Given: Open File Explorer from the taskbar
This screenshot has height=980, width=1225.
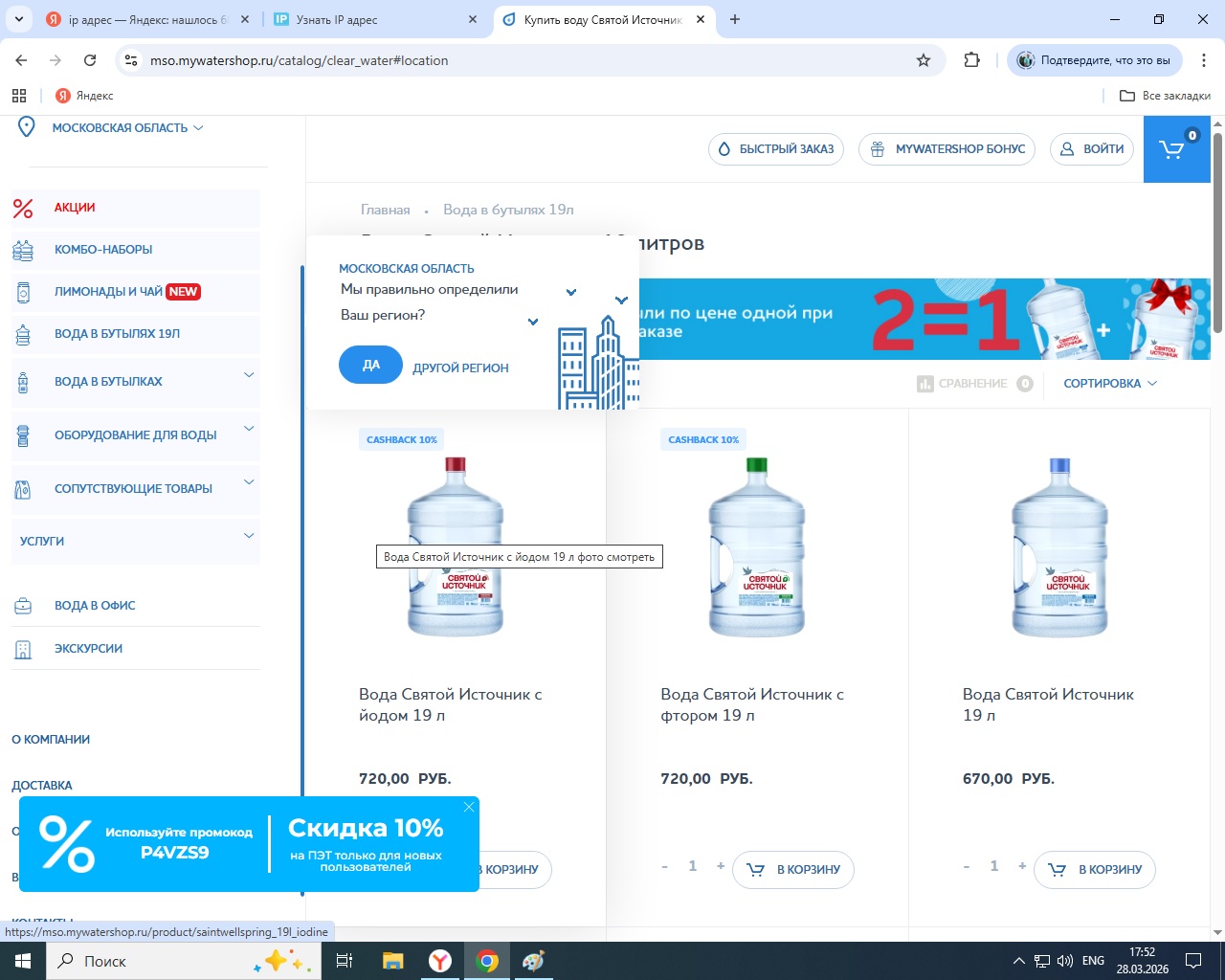Looking at the screenshot, I should click(392, 961).
